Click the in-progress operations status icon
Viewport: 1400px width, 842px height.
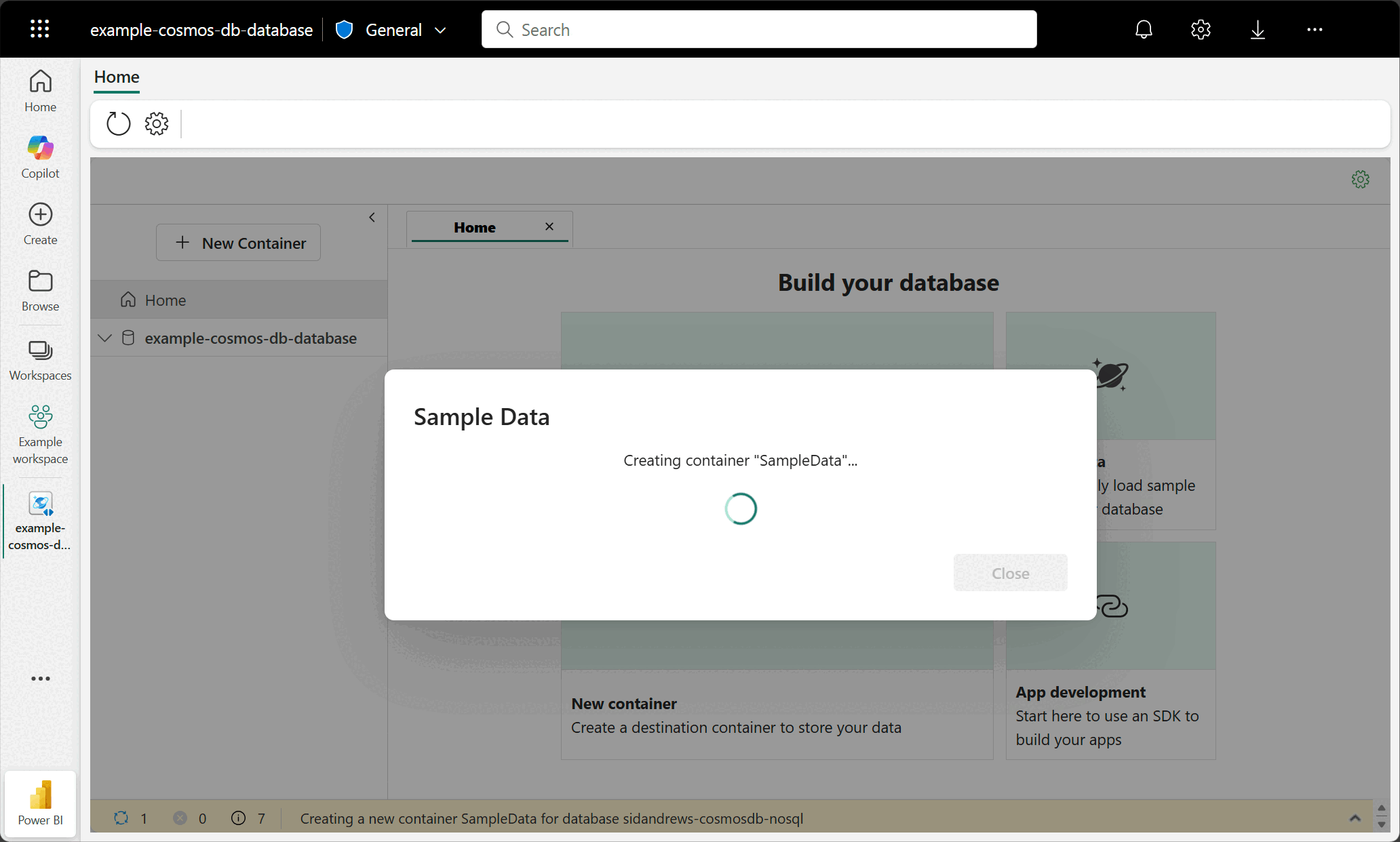(x=121, y=818)
